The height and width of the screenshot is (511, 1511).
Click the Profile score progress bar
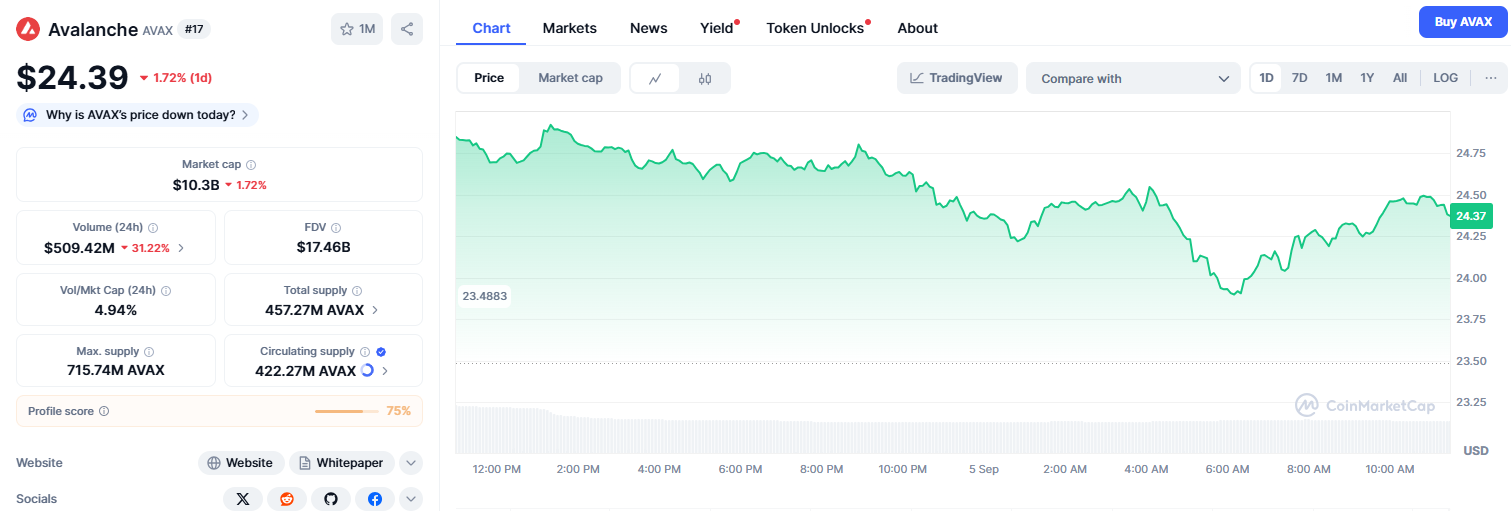click(347, 411)
